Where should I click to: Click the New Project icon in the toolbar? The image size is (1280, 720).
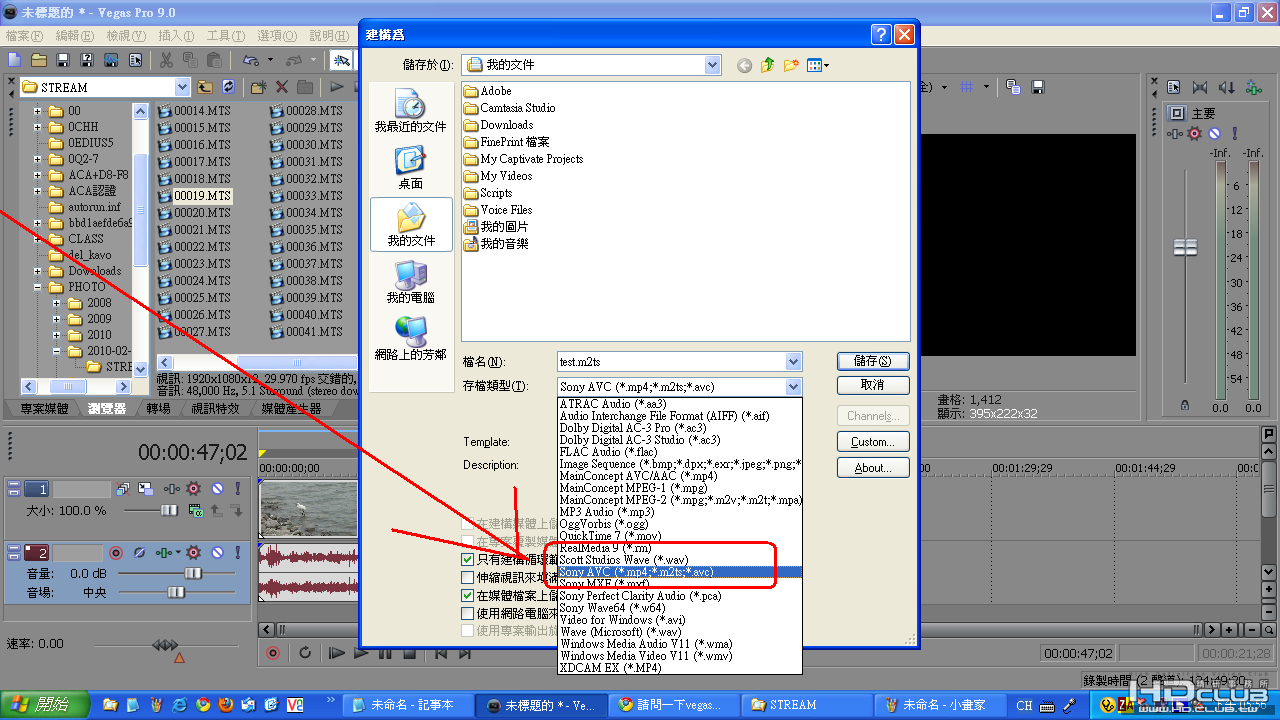(x=14, y=61)
